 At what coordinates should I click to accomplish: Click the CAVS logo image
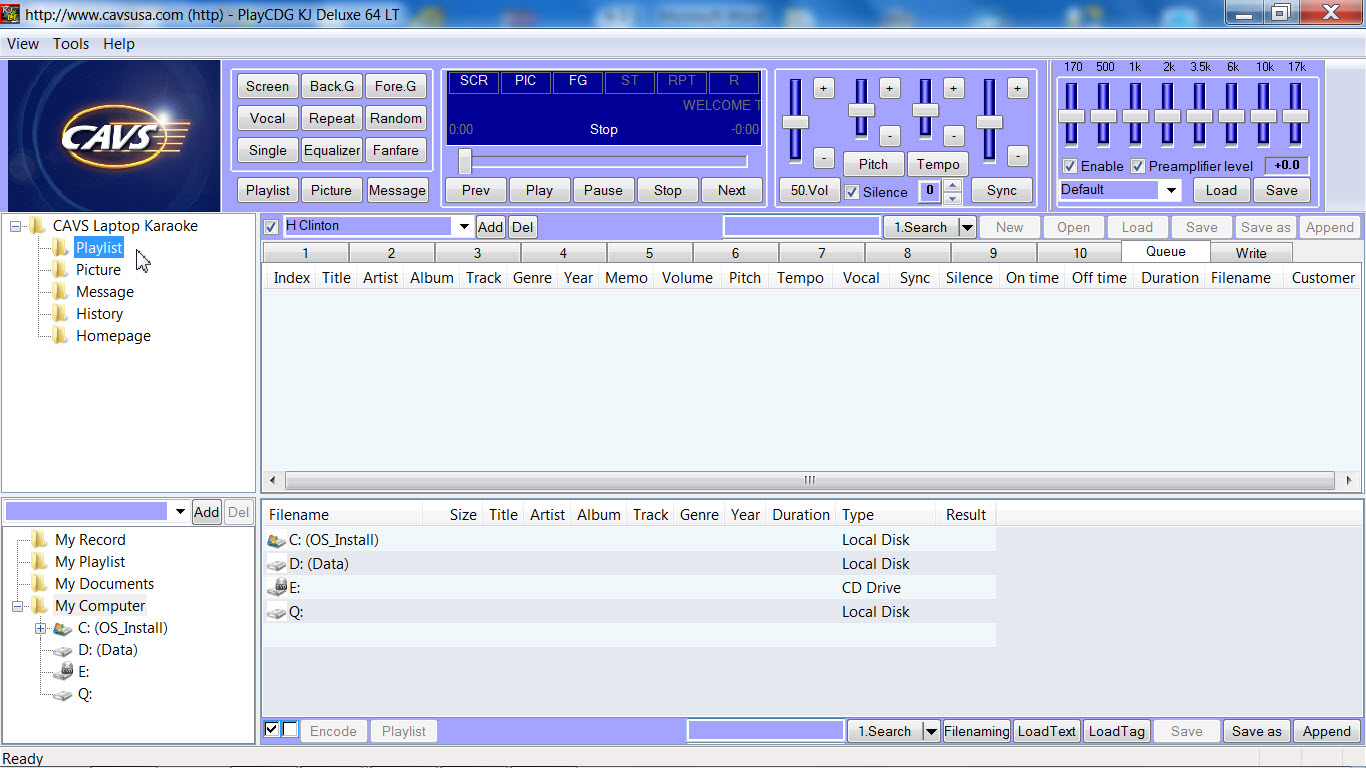coord(114,135)
